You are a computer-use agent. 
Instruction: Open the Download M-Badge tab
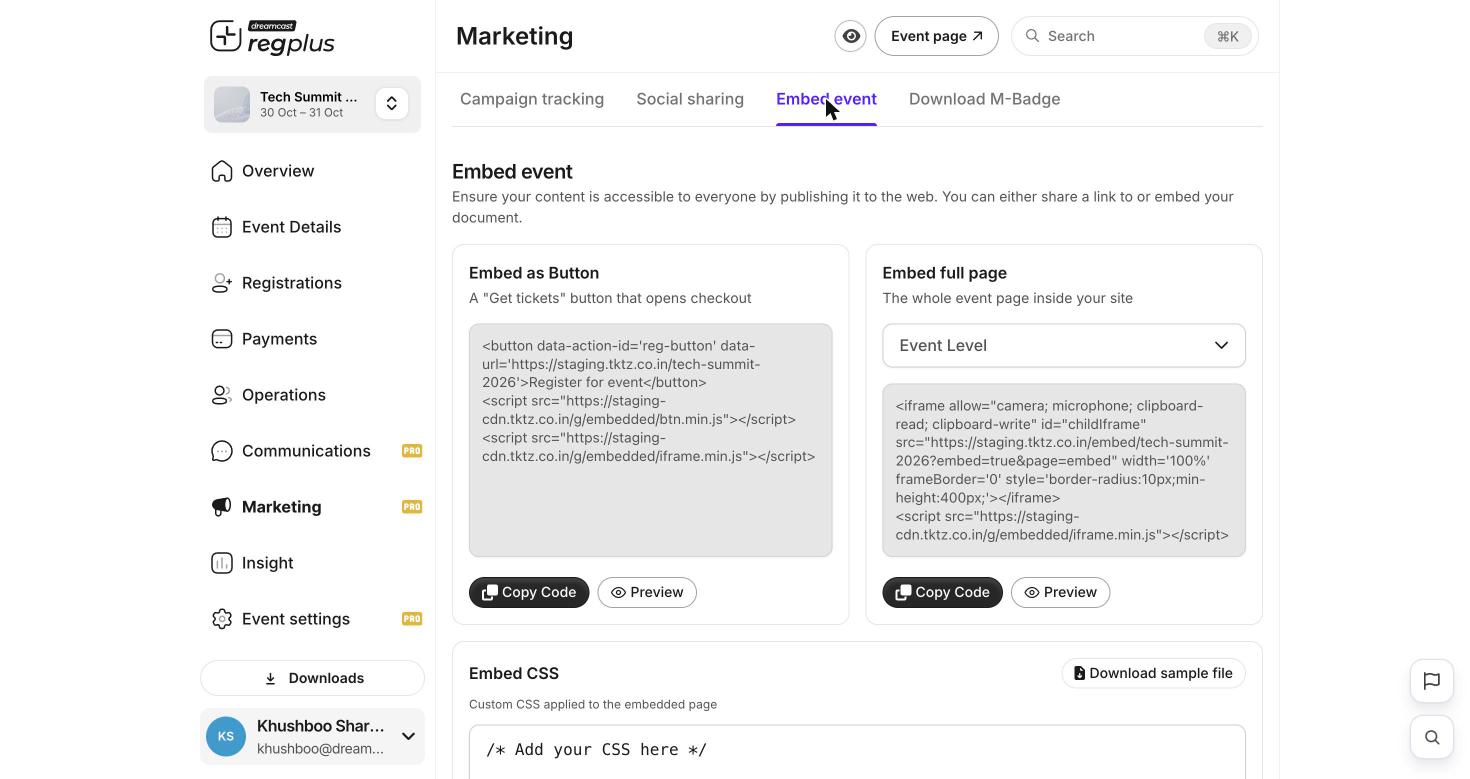(984, 99)
